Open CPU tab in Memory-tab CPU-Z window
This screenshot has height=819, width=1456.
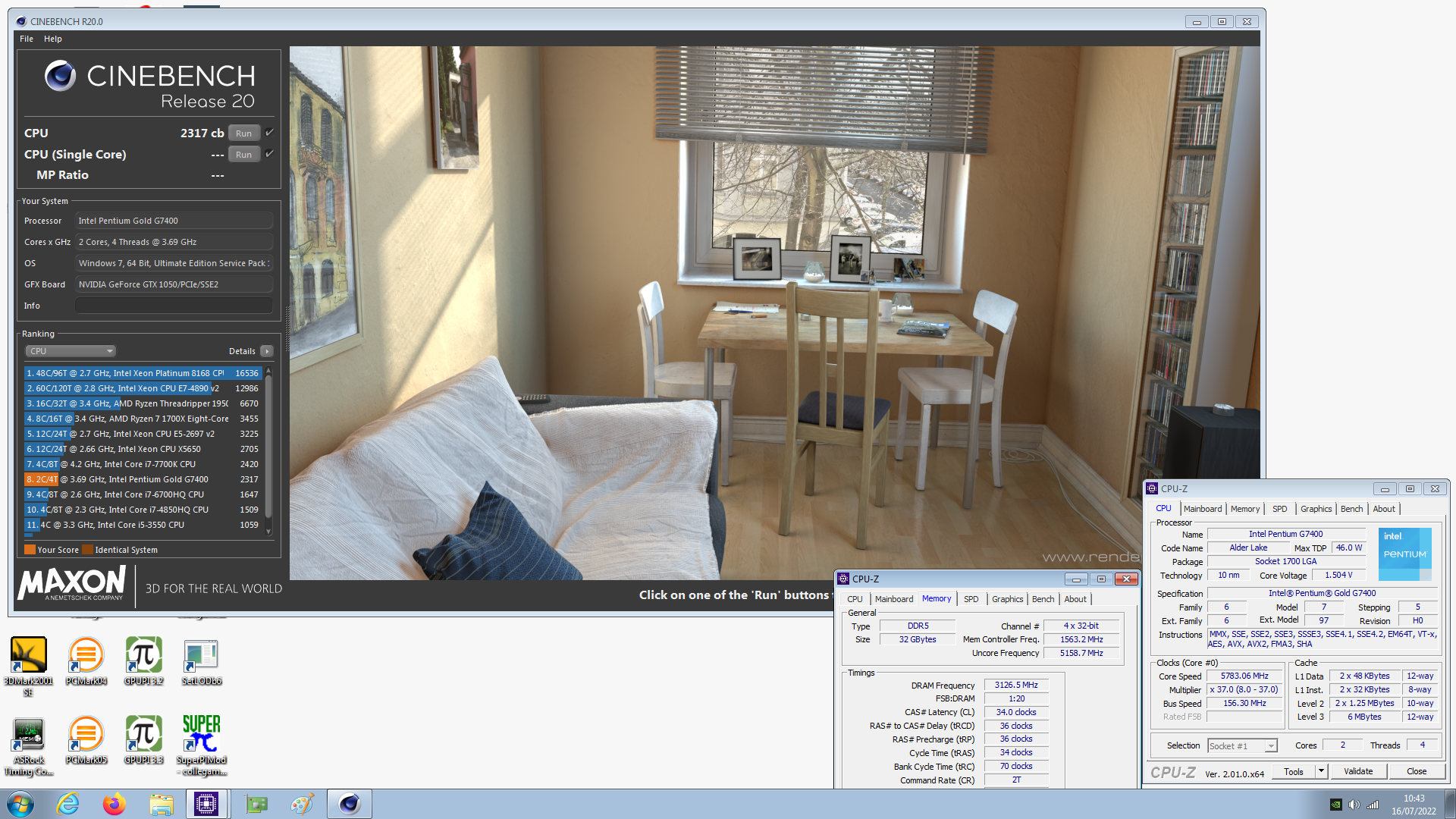[x=855, y=599]
